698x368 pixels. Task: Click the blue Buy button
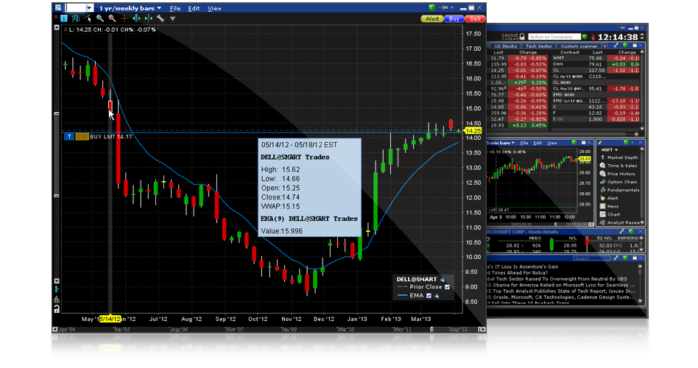pos(454,19)
